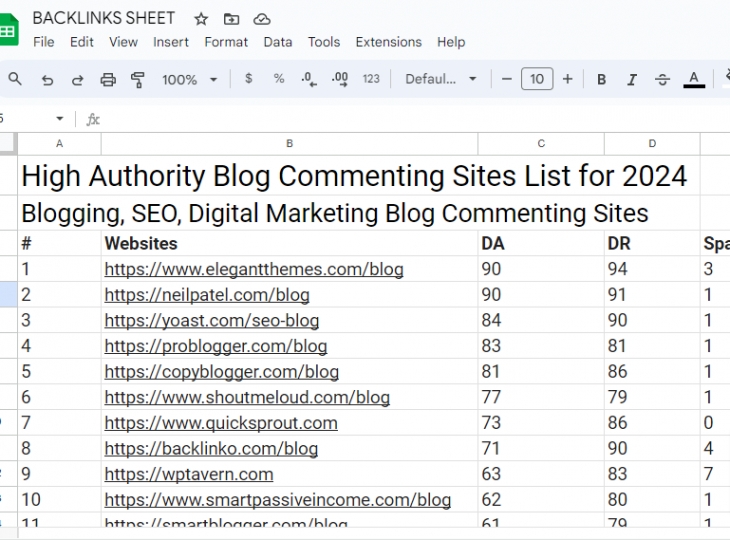Activate the paint format tool
The width and height of the screenshot is (730, 540).
click(138, 80)
